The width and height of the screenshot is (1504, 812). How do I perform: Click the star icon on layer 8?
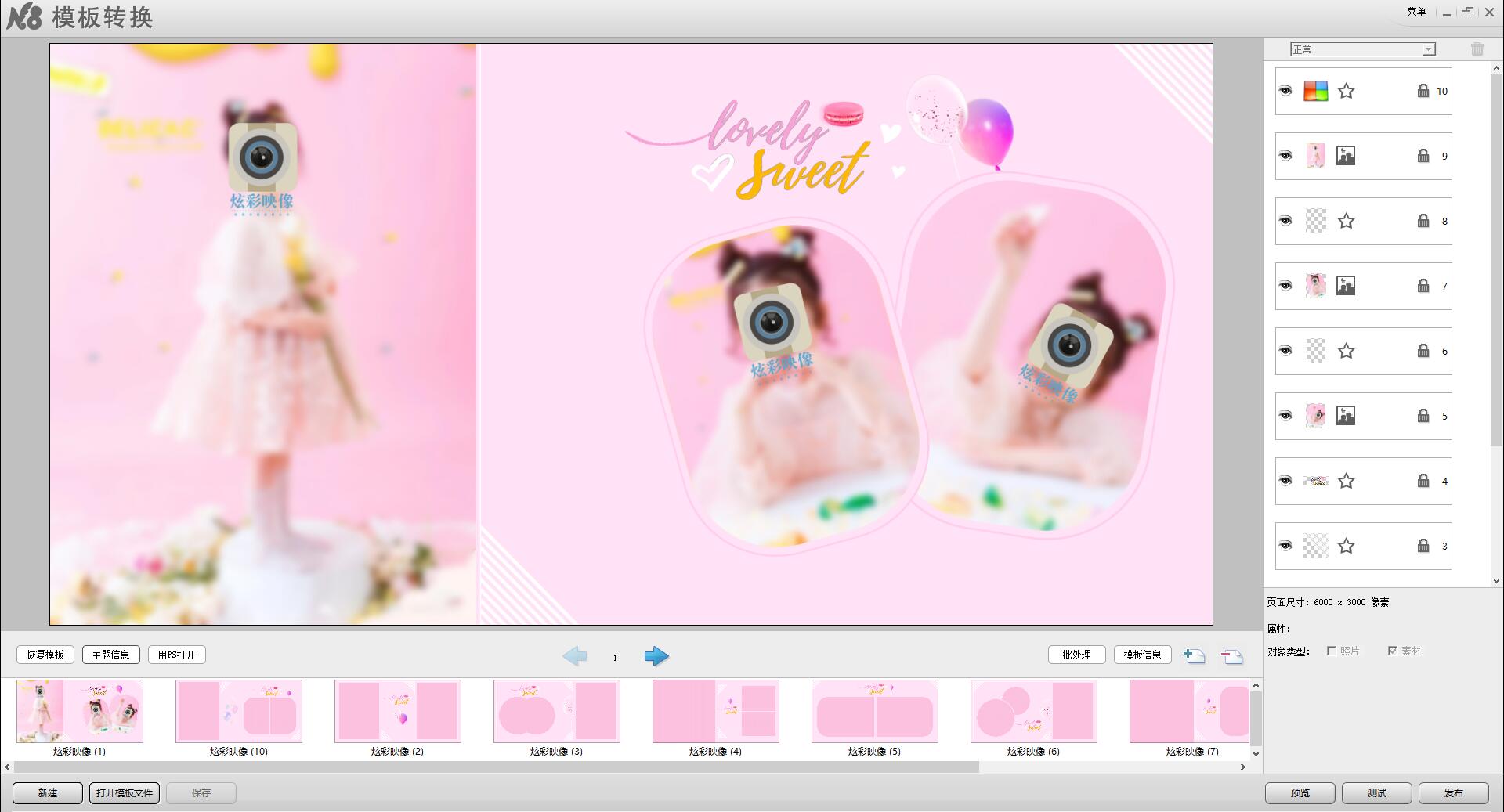click(1346, 221)
